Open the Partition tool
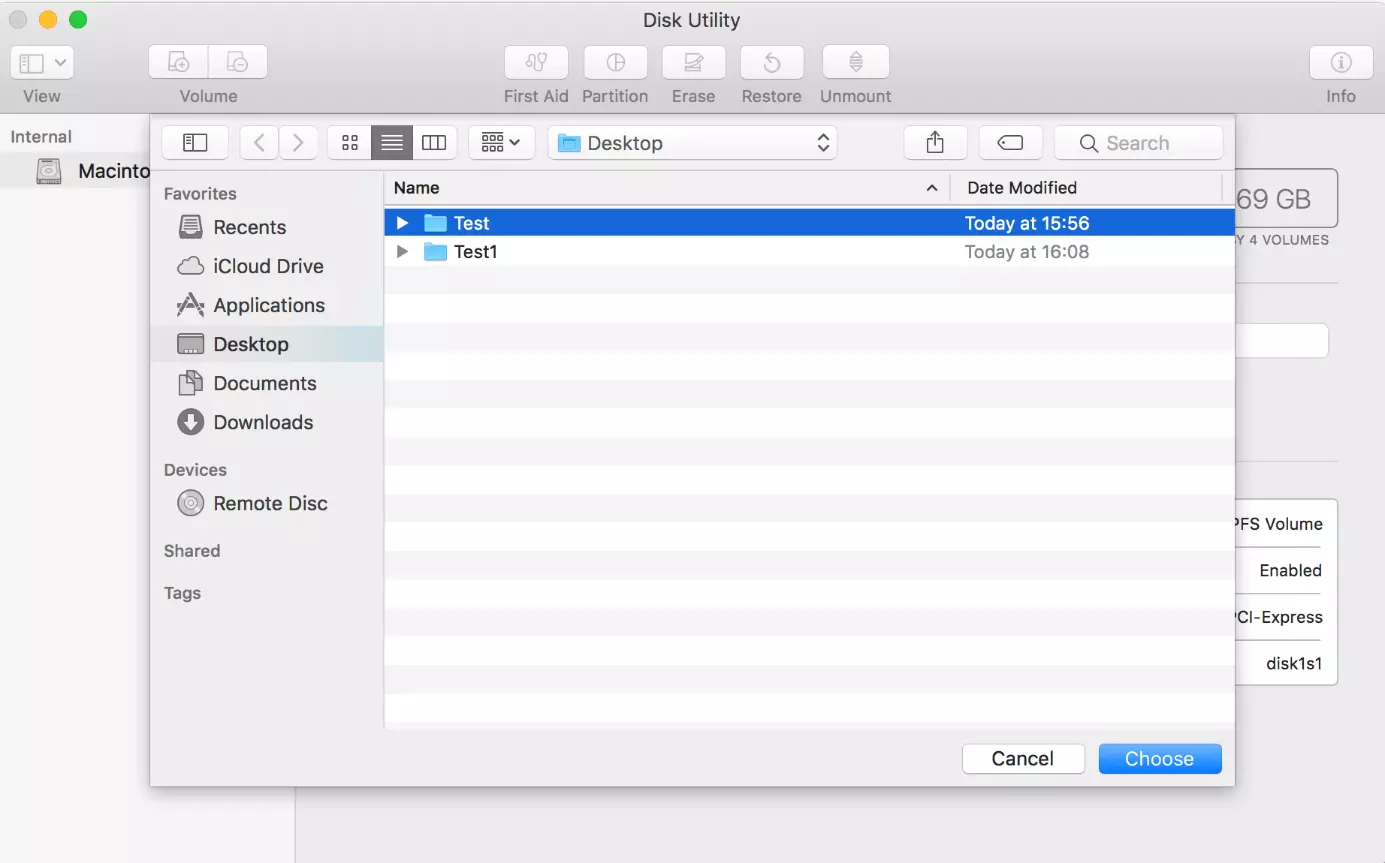This screenshot has width=1385, height=863. coord(615,63)
